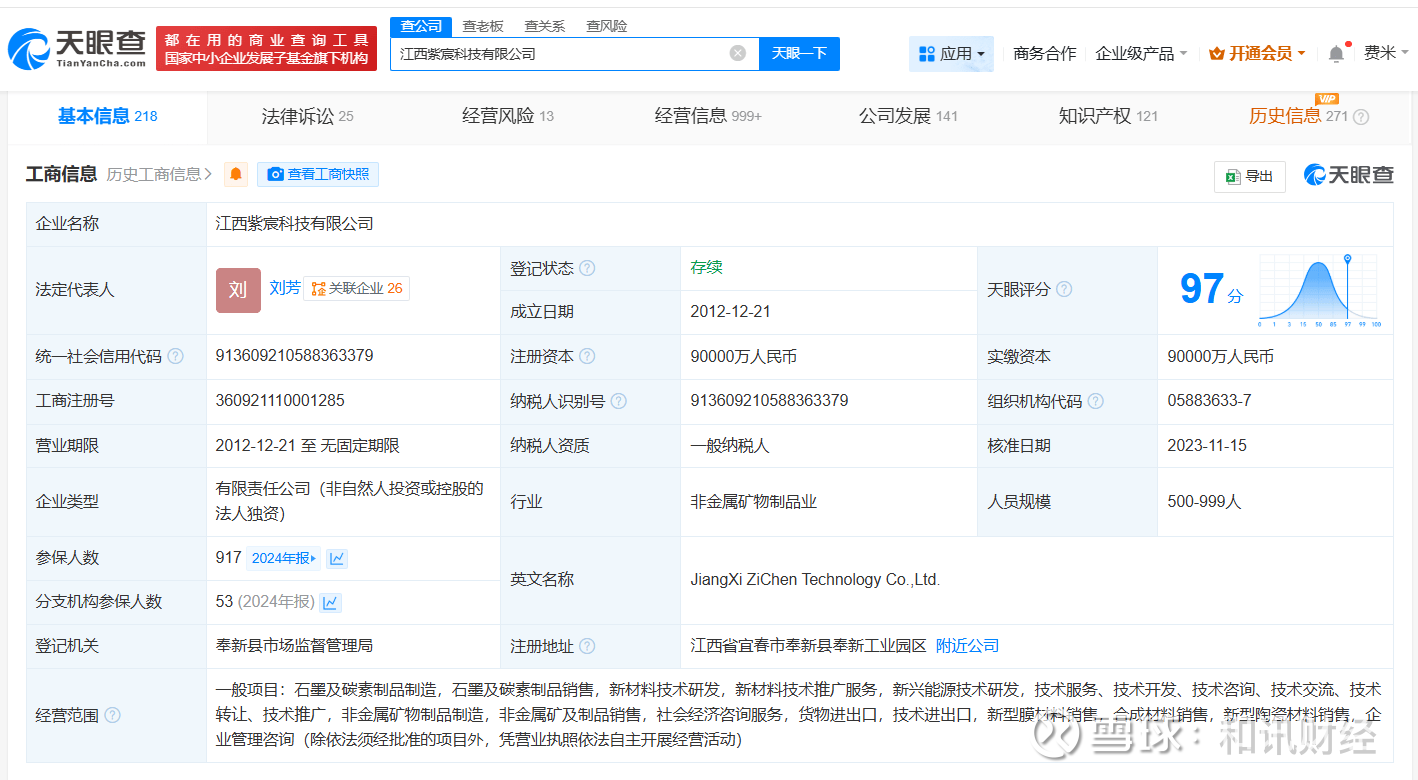Click the help icon beside 经营范围

tap(112, 715)
